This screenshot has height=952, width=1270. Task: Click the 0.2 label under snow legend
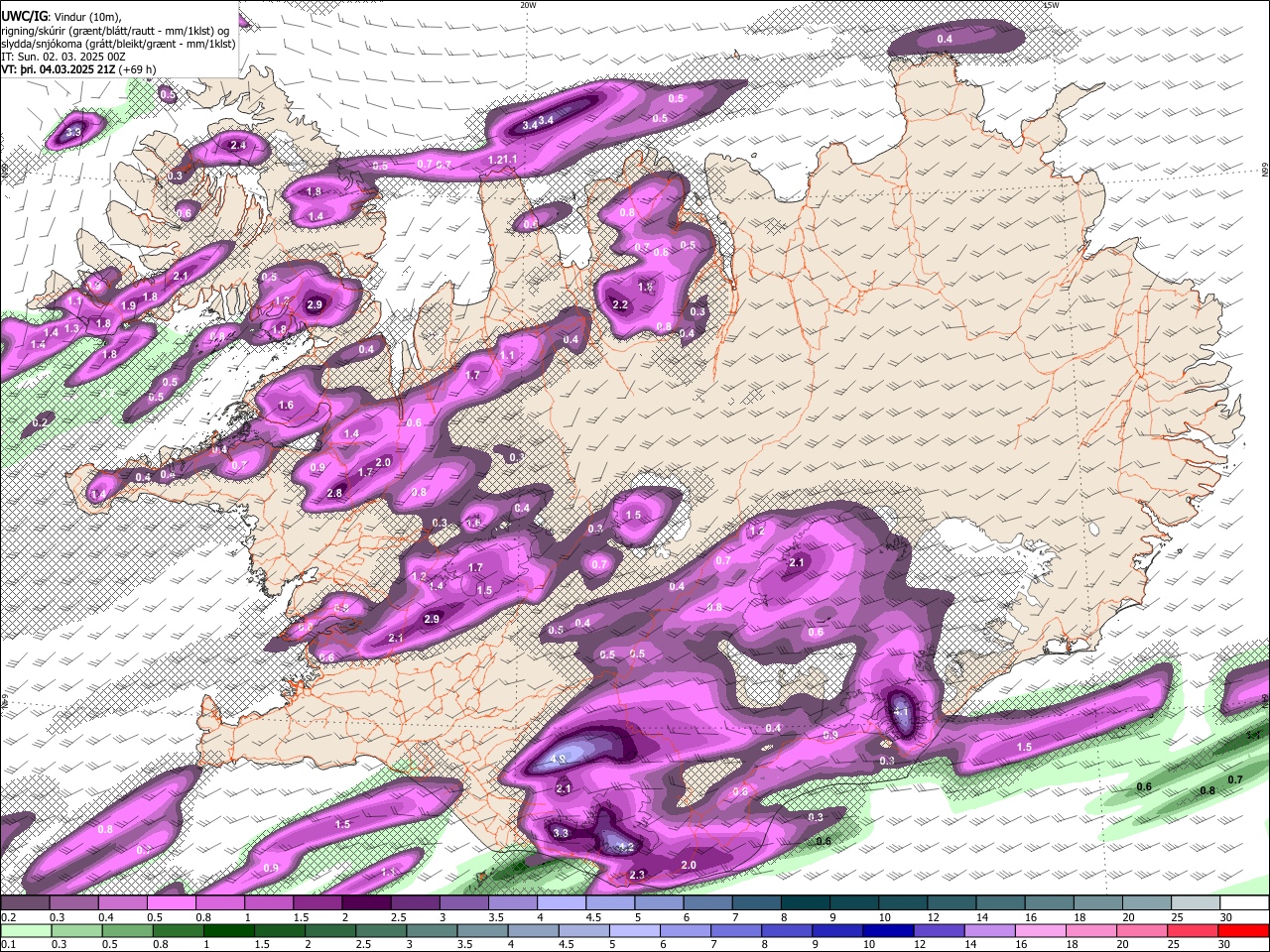(x=8, y=917)
